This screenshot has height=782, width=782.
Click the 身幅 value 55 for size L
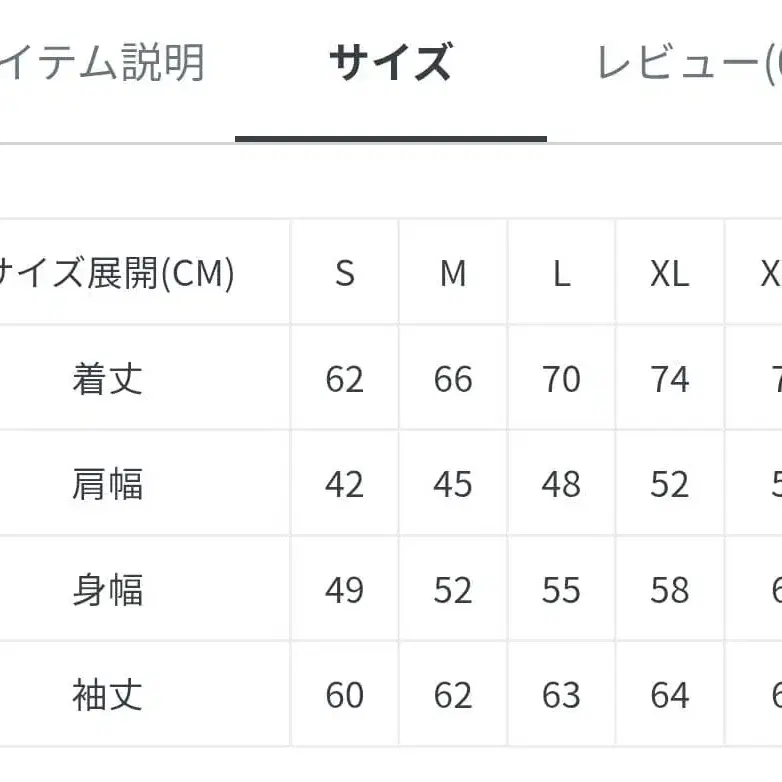point(561,590)
